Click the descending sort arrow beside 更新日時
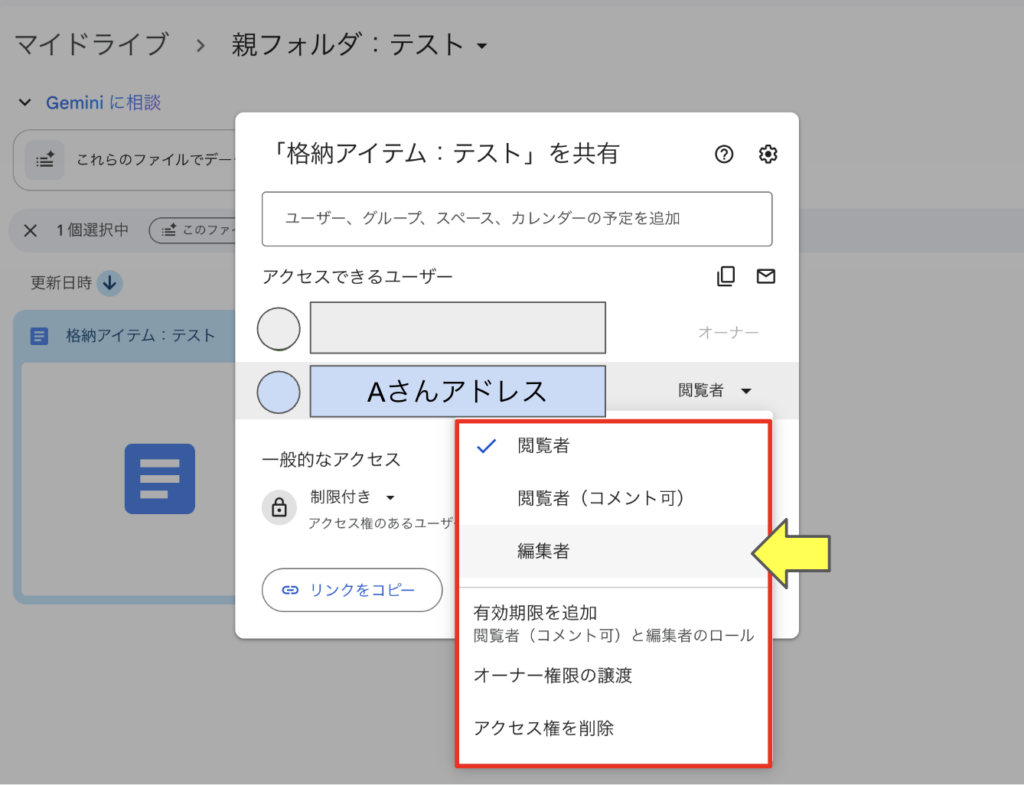This screenshot has height=785, width=1024. [x=110, y=283]
